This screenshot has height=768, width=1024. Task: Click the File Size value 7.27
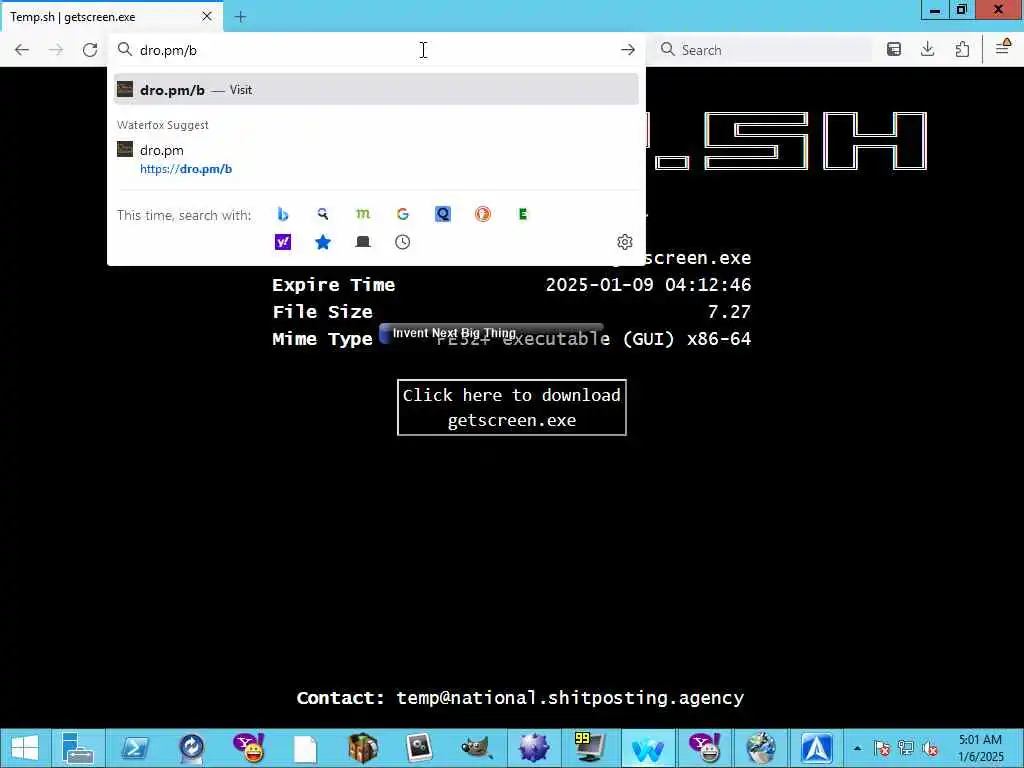729,312
